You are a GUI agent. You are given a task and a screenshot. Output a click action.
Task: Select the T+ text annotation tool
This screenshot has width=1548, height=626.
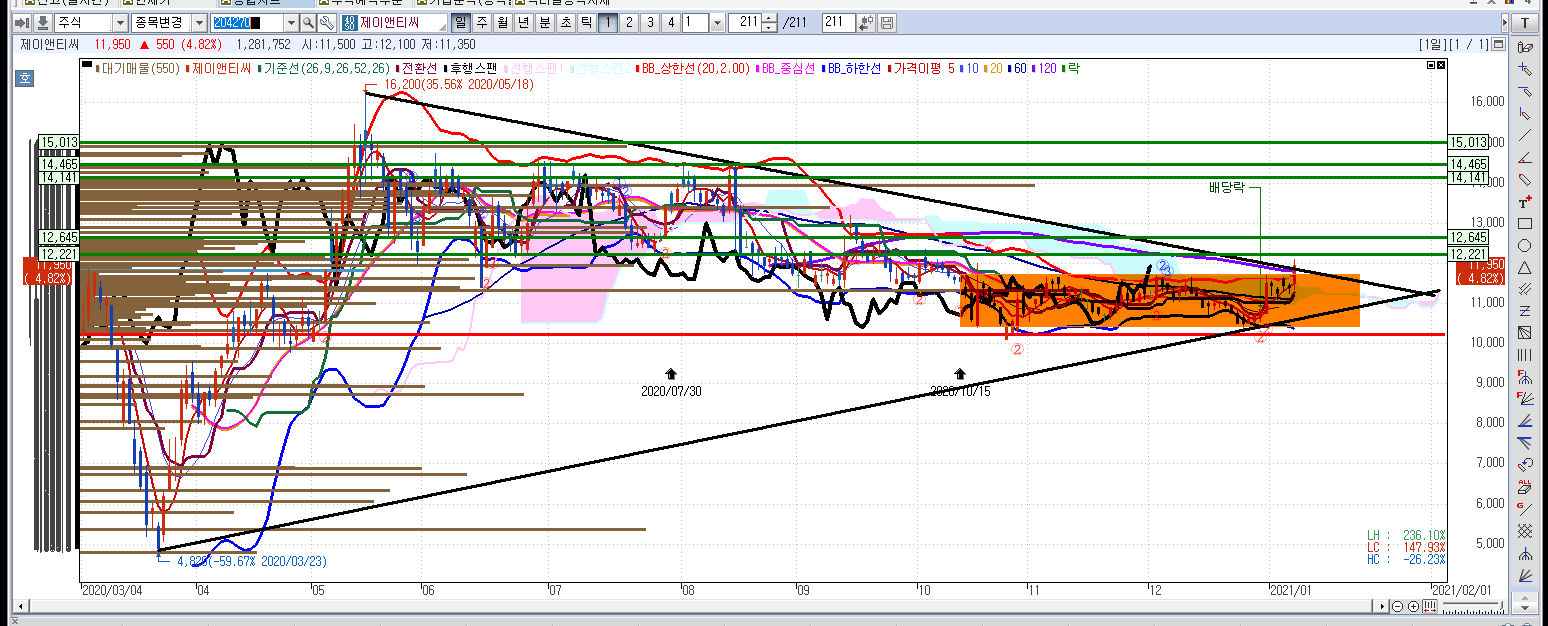pyautogui.click(x=1525, y=201)
